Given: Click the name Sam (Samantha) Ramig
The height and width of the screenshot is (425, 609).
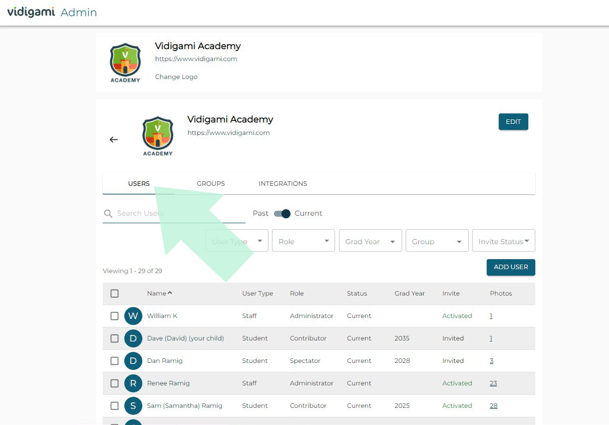Looking at the screenshot, I should (x=184, y=406).
